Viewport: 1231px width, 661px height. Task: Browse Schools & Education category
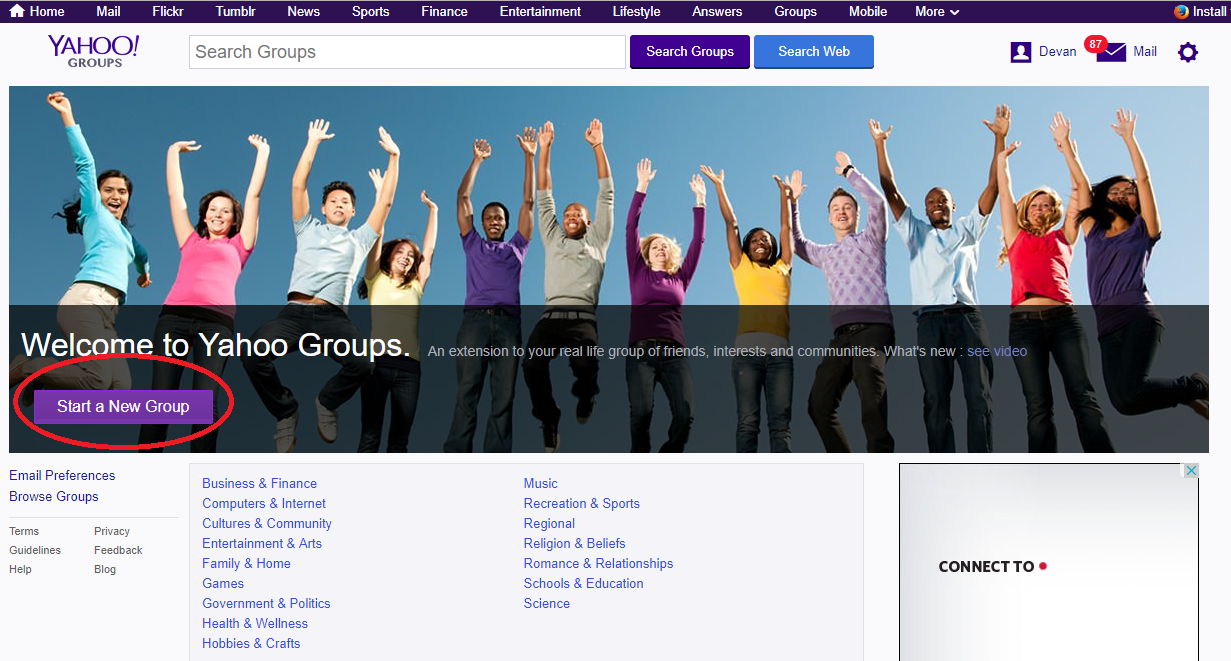tap(584, 583)
